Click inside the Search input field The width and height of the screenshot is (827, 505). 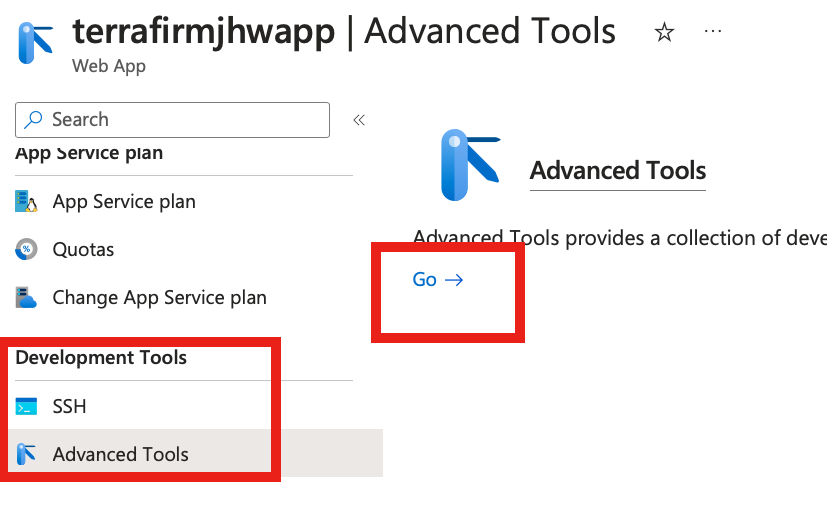pyautogui.click(x=185, y=120)
